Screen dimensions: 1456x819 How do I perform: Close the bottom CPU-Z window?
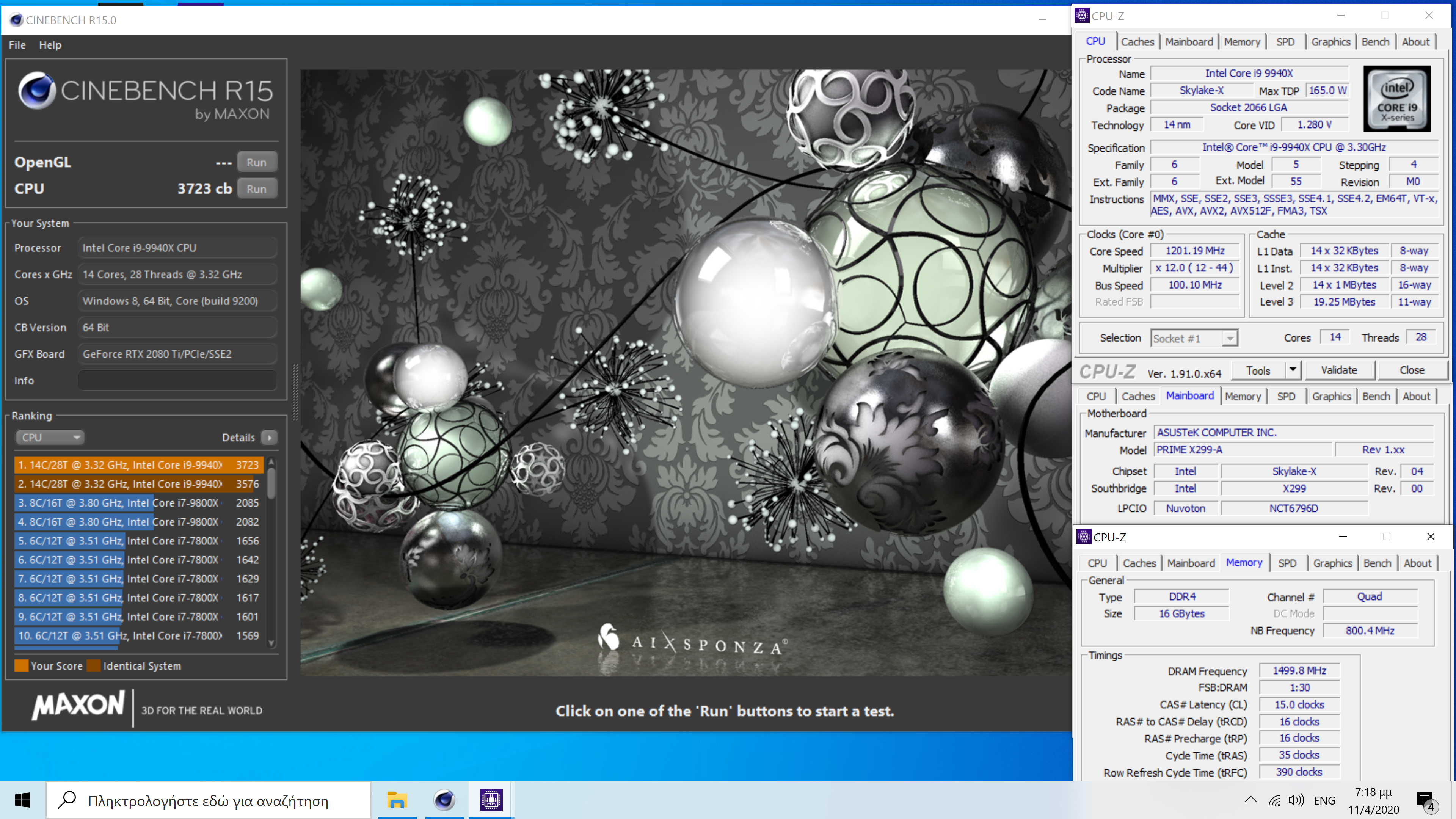(1431, 537)
